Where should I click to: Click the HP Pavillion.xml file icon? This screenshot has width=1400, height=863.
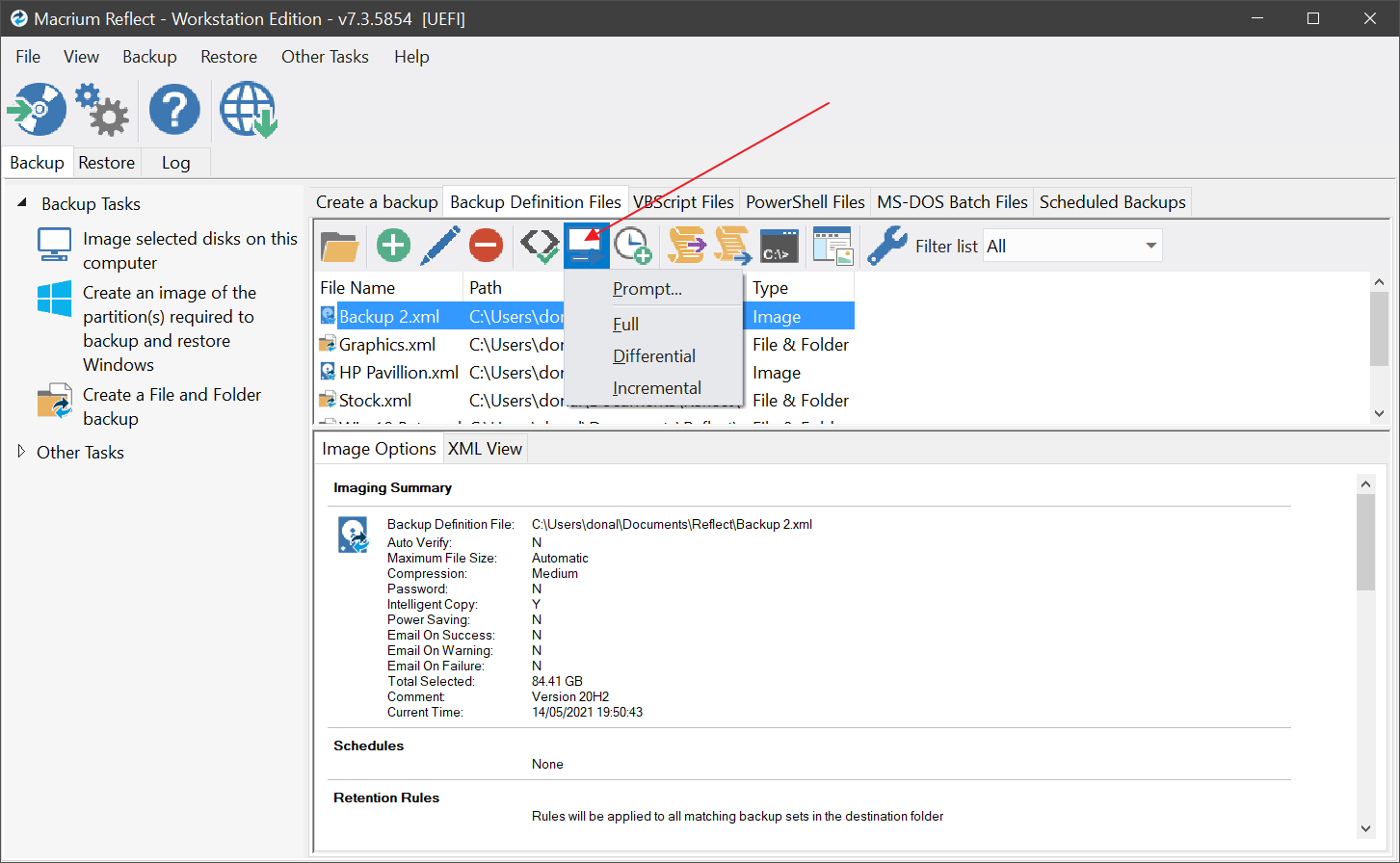(x=328, y=372)
